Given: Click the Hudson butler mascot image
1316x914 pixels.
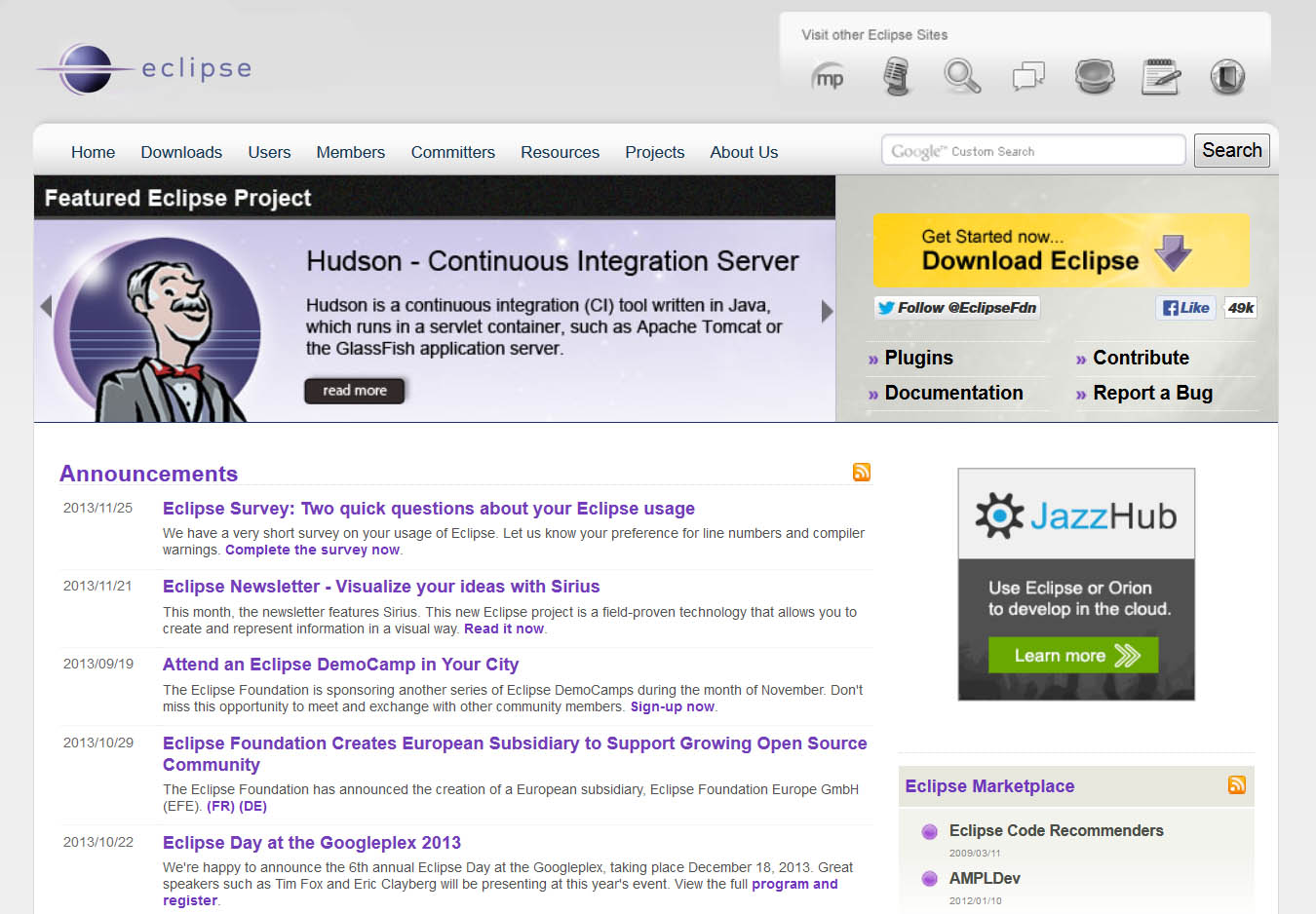Looking at the screenshot, I should 156,331.
